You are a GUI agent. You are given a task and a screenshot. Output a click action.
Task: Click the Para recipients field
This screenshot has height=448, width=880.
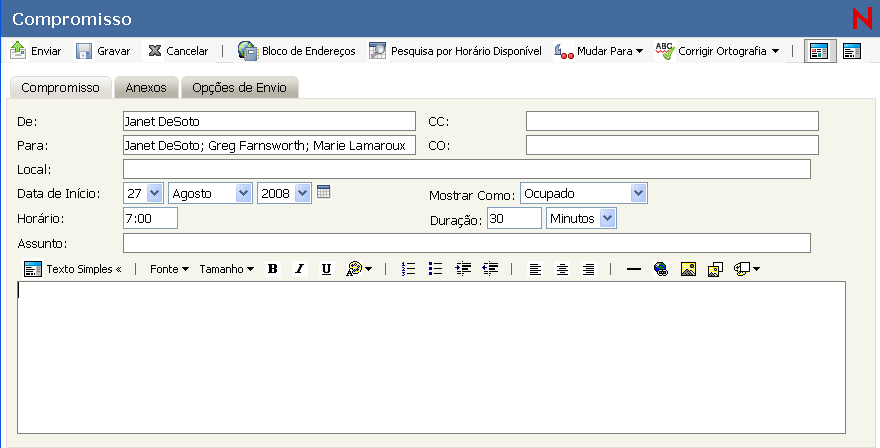click(x=269, y=145)
